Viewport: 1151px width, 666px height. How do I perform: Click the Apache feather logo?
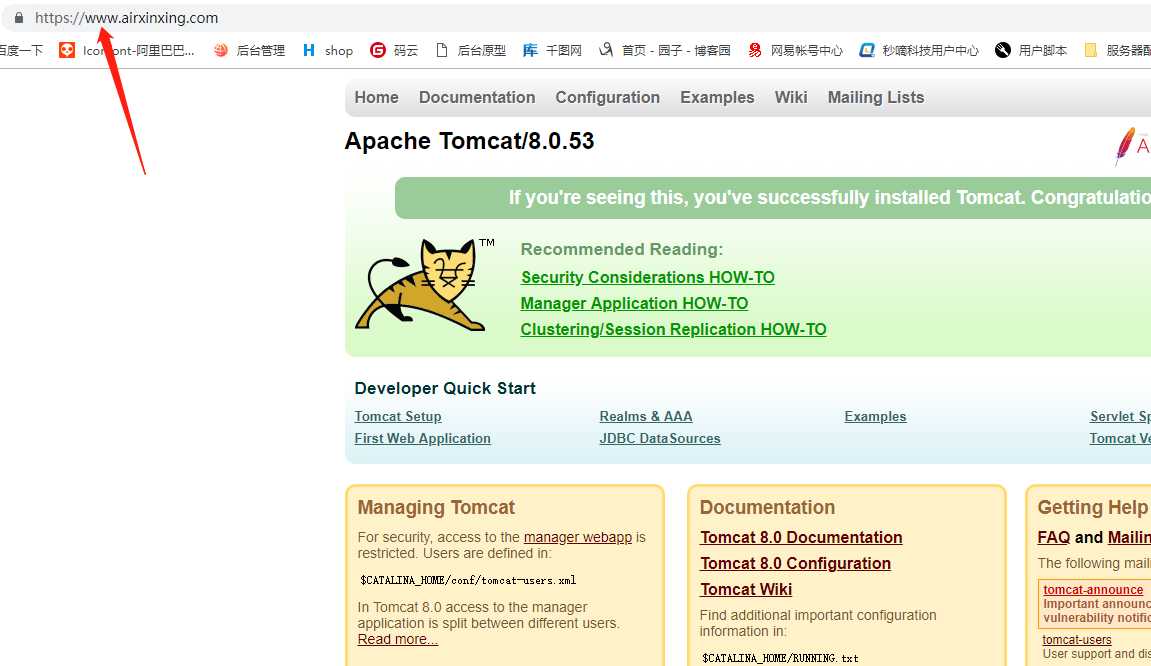[x=1125, y=145]
